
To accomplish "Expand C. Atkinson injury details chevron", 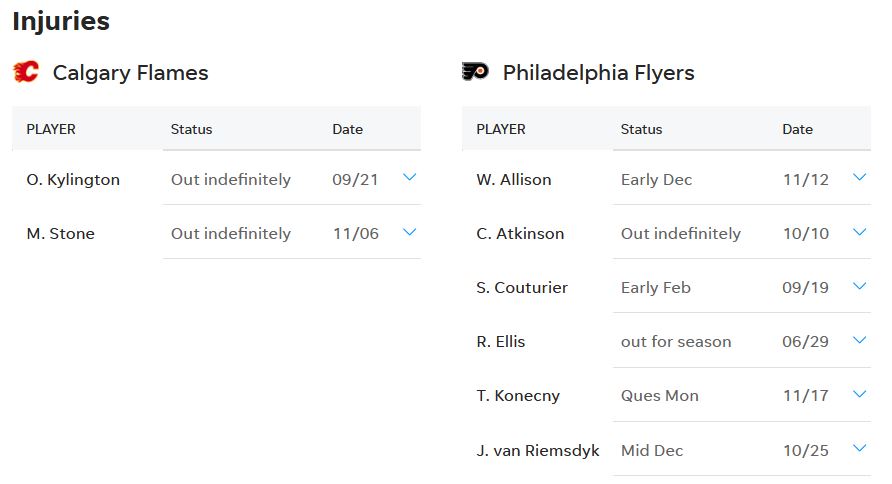I will click(859, 232).
